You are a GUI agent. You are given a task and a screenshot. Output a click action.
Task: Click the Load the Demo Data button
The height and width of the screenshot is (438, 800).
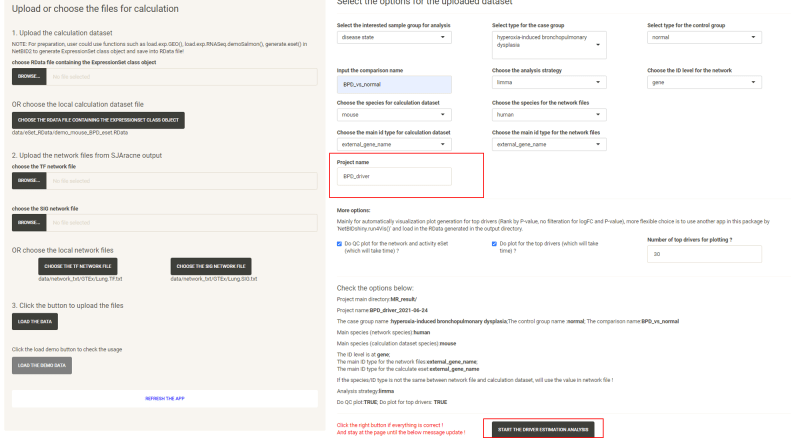click(42, 366)
